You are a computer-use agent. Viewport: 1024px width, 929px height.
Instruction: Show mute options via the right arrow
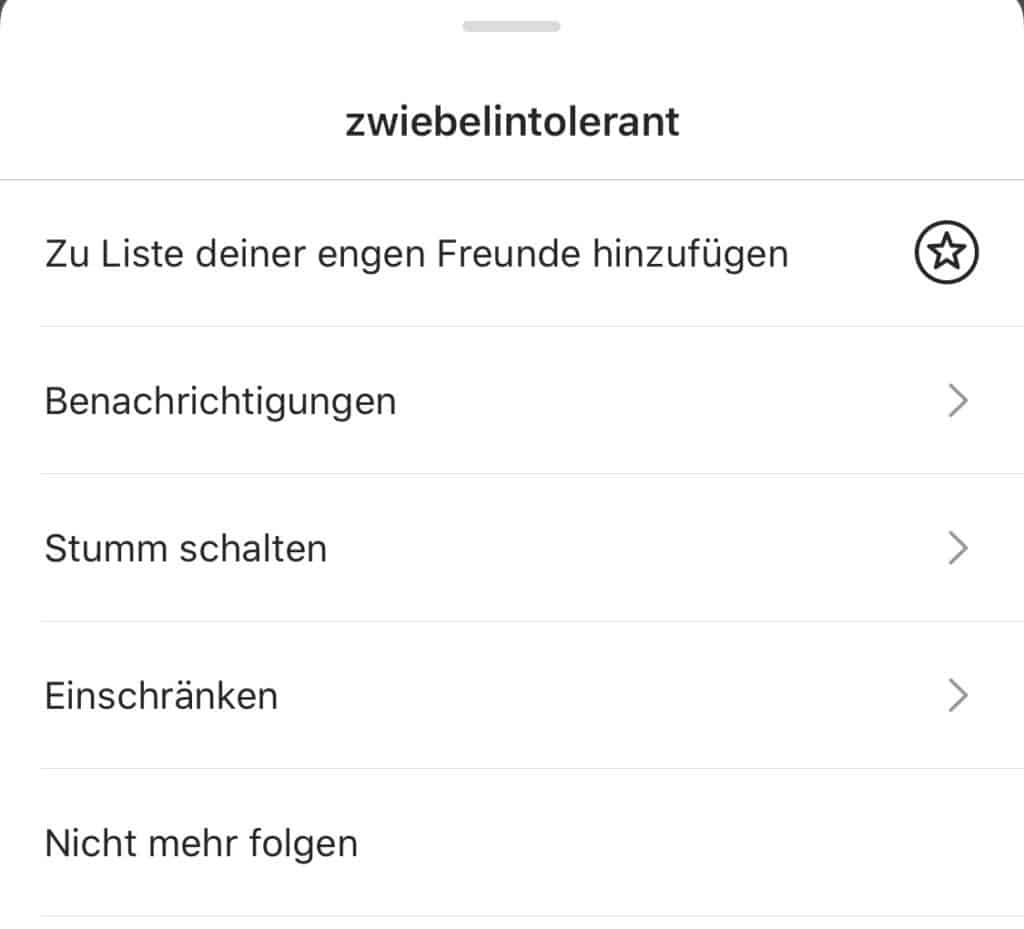coord(958,548)
